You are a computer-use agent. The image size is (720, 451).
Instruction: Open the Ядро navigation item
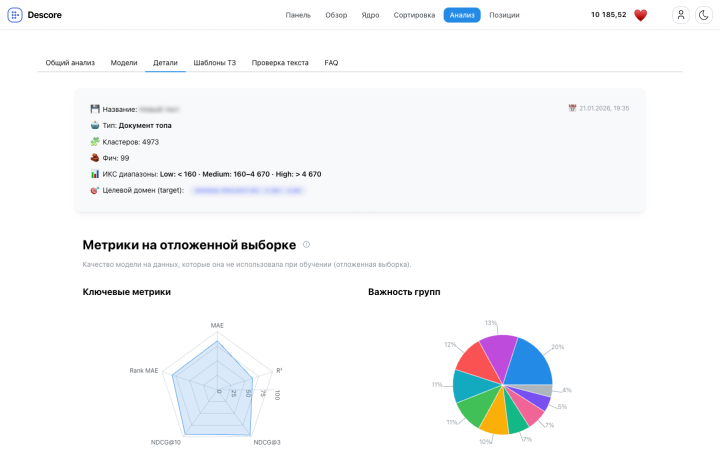pyautogui.click(x=370, y=15)
